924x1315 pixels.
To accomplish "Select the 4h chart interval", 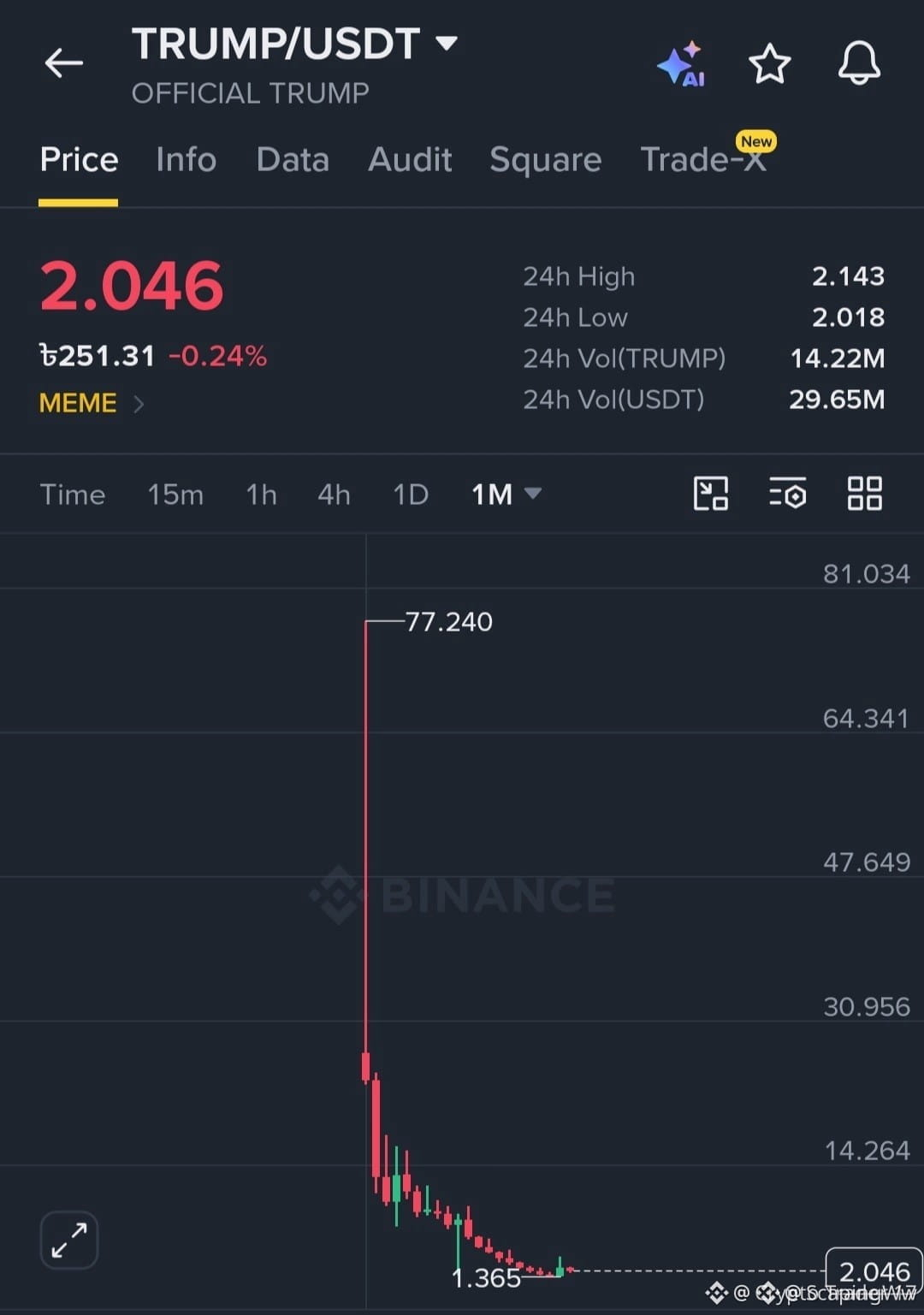I will (x=334, y=495).
